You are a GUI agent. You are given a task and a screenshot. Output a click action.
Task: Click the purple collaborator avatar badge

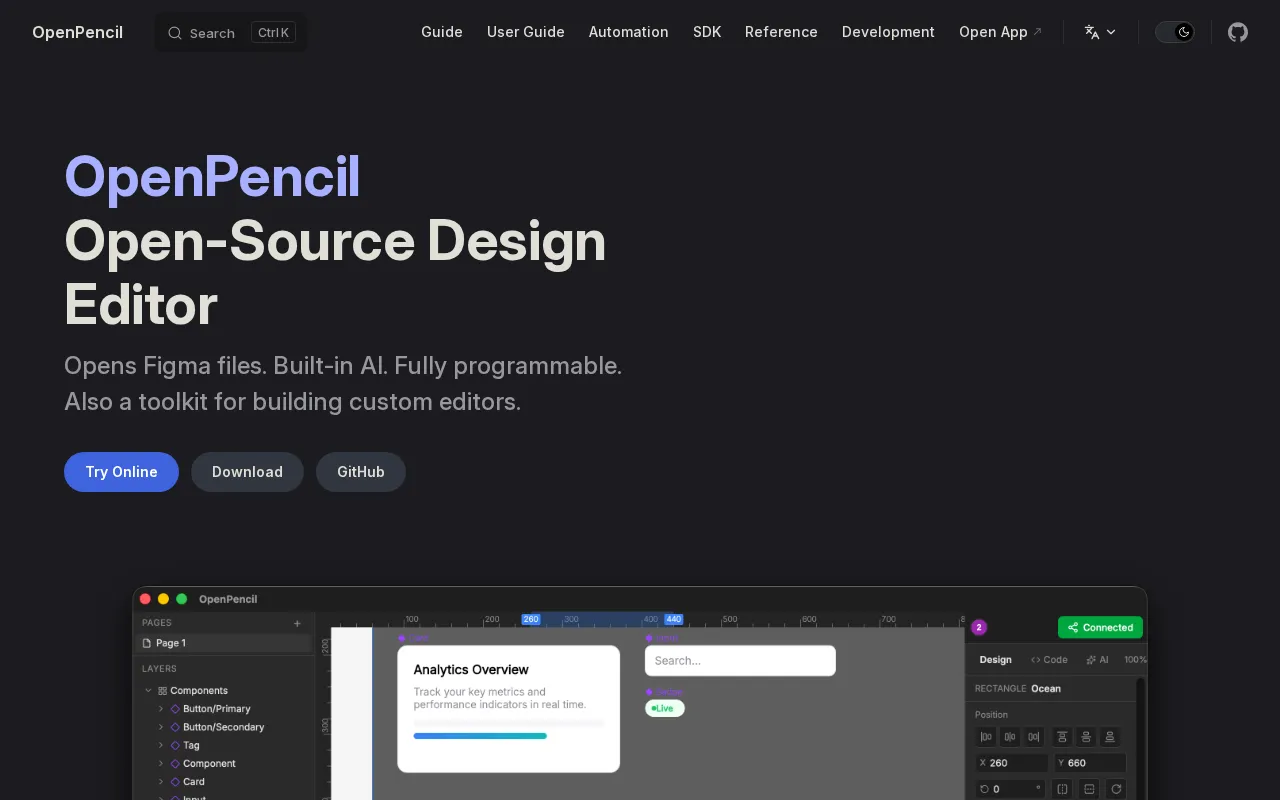979,627
